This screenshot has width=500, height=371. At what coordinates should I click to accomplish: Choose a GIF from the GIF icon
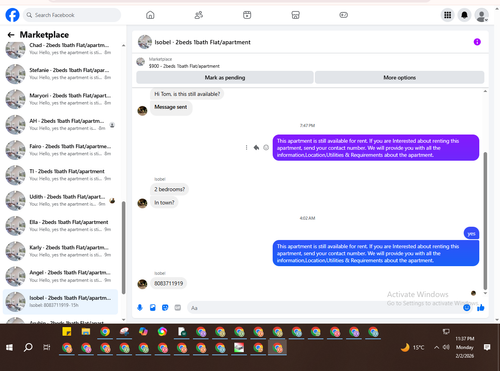coord(178,308)
